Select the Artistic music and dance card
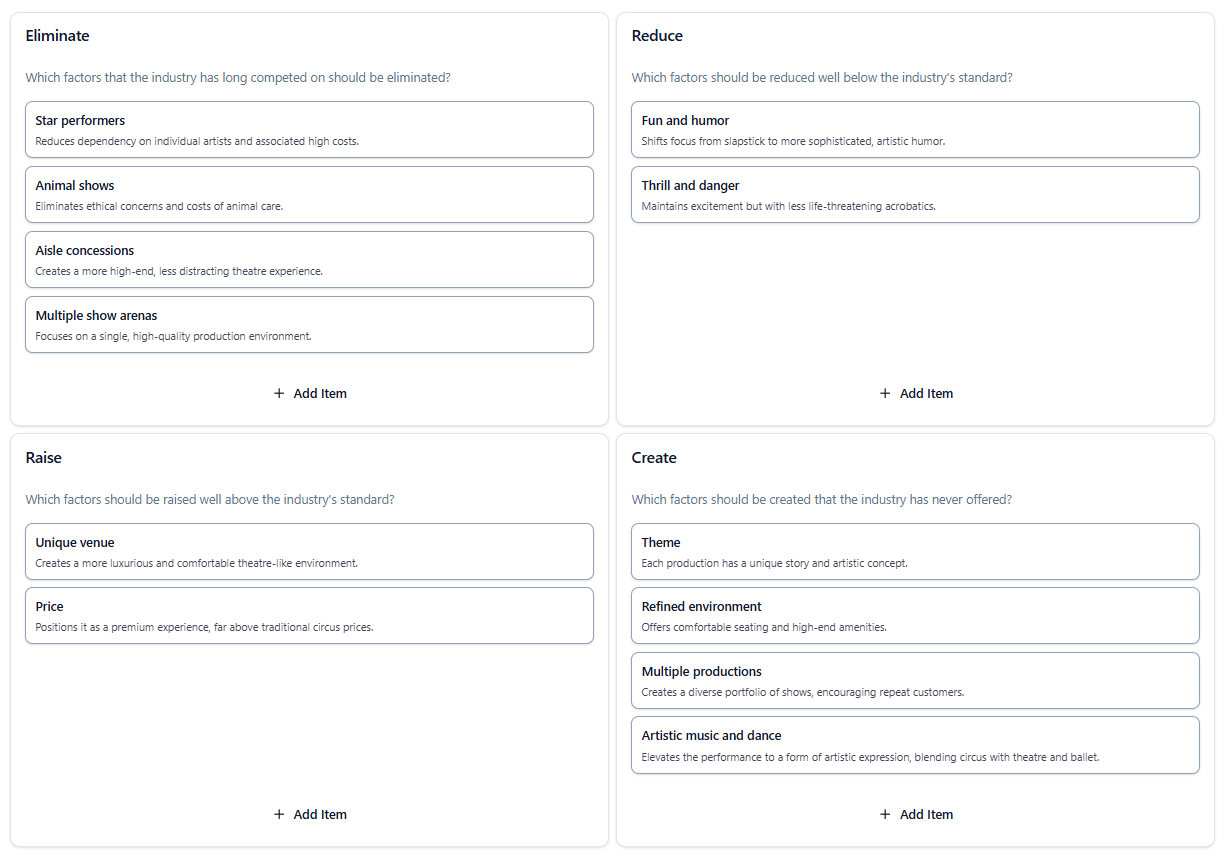Viewport: 1227px width, 862px height. point(915,744)
